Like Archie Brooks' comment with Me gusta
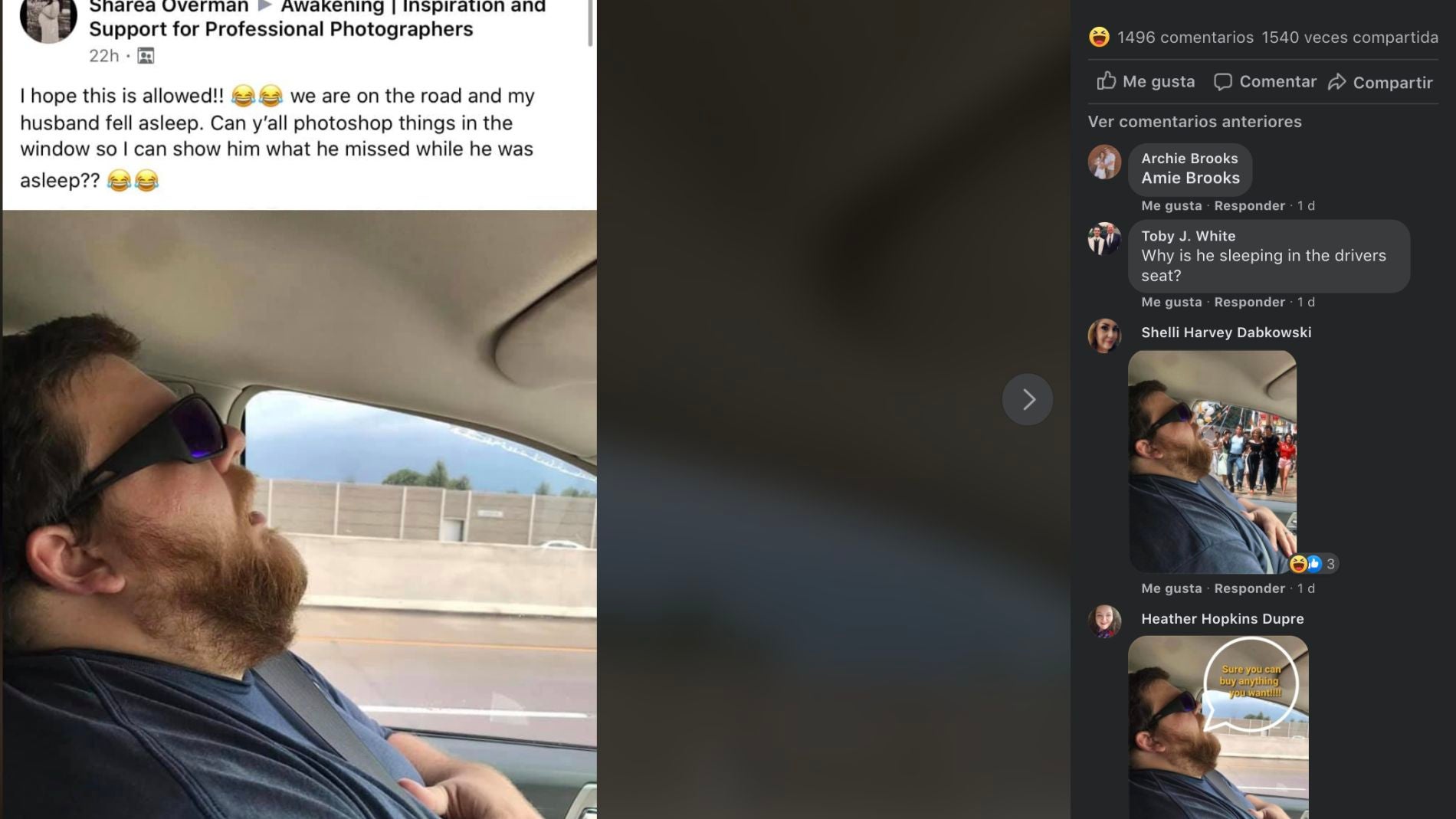 tap(1171, 205)
